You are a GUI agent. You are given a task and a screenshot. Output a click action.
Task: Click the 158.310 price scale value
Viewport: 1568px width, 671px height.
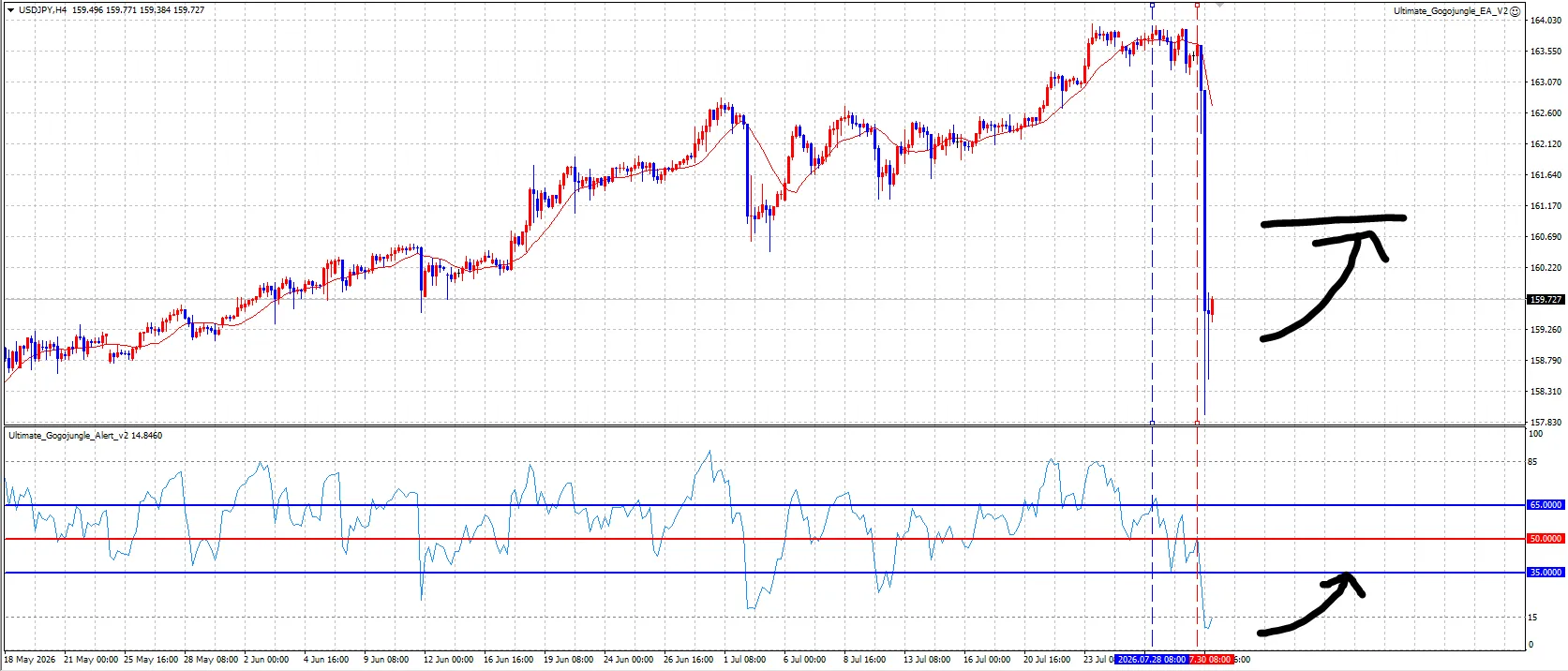pyautogui.click(x=1546, y=392)
